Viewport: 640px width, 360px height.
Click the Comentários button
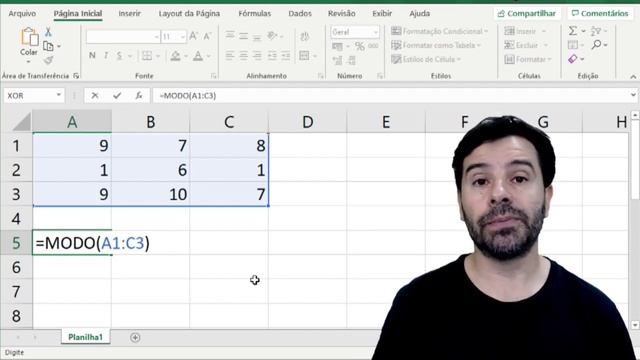tap(600, 13)
